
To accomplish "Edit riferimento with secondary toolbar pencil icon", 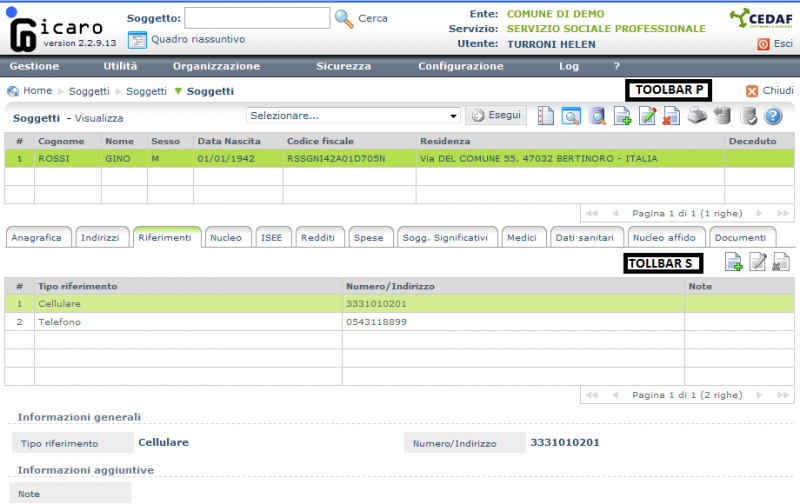I will click(x=758, y=262).
